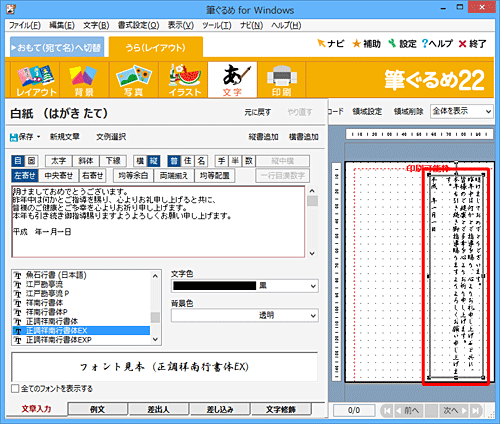The image size is (500, 424).
Task: Select font 江戸勘亭流 in list
Action: pos(44,284)
